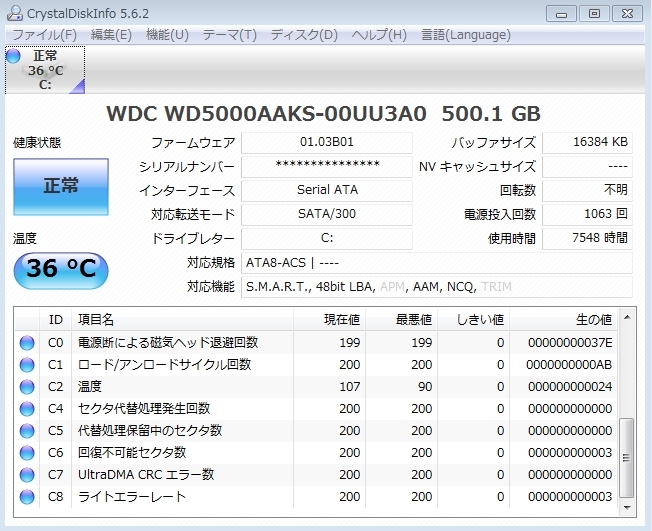Click current value 107 in temperature row
The image size is (652, 531).
(350, 387)
